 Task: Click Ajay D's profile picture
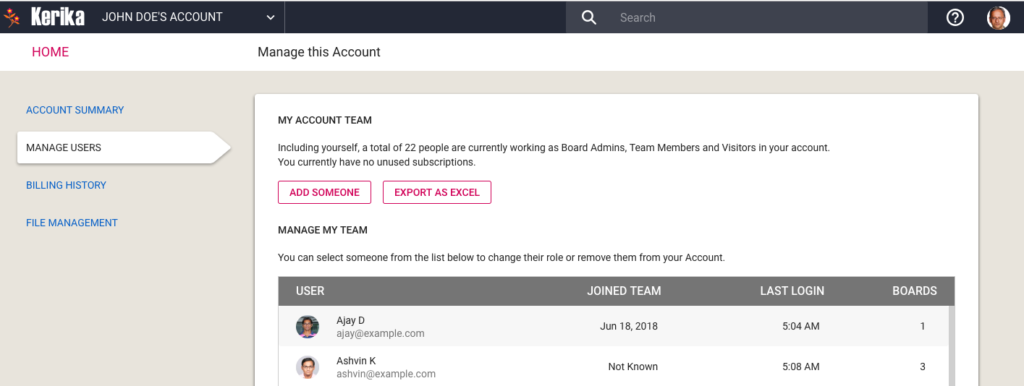(308, 327)
